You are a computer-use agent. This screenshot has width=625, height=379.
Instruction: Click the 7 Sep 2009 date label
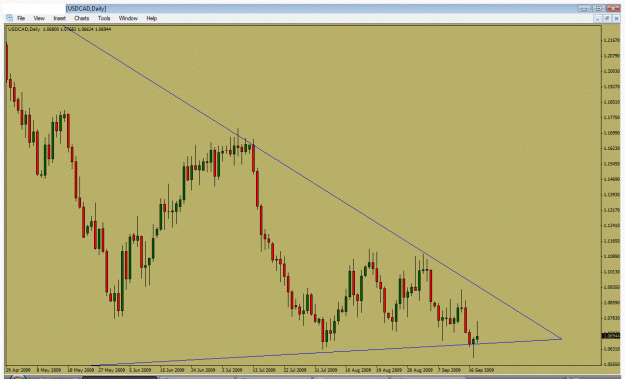(449, 370)
